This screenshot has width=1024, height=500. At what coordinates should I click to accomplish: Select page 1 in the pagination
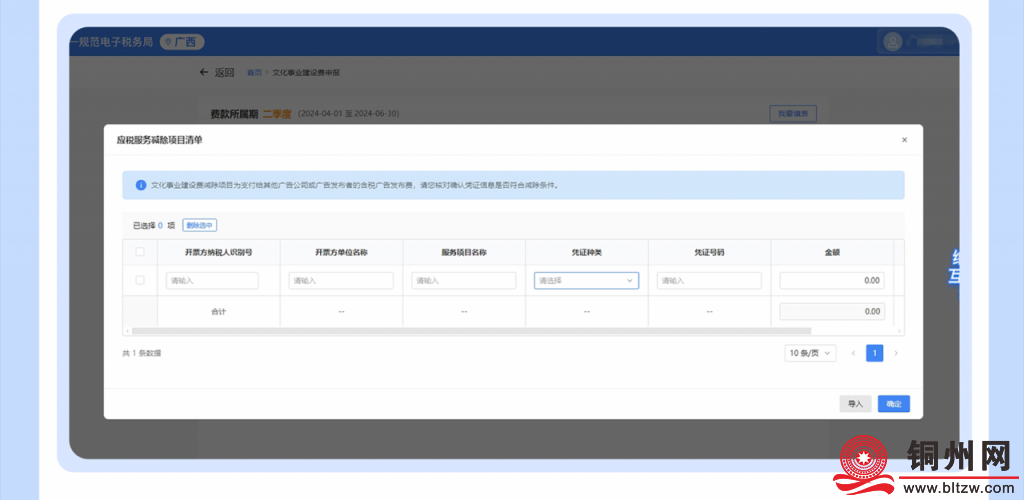click(875, 353)
